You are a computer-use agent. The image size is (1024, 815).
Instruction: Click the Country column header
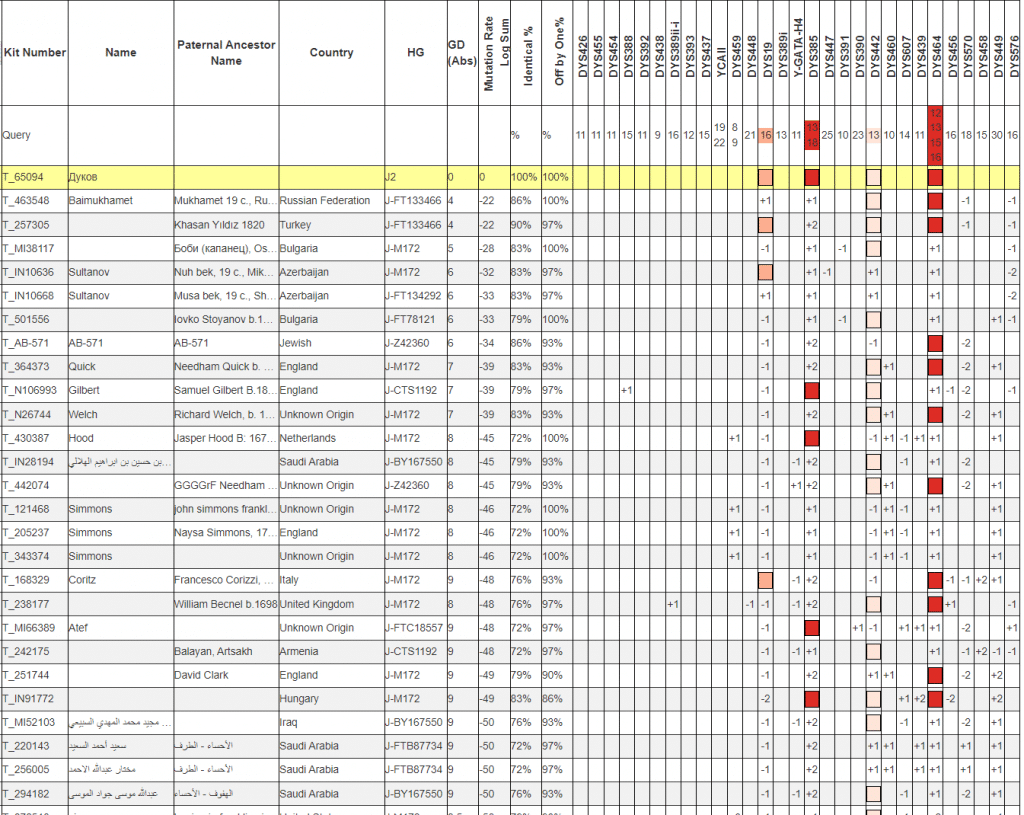(331, 53)
